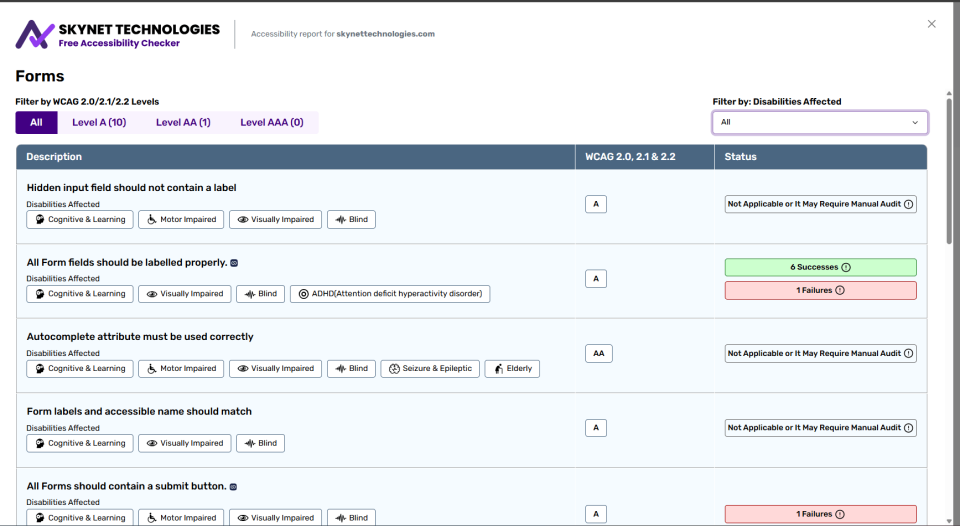Screen dimensions: 960x526
Task: Click the Free Accessibility Checker subtitle
Action: pyautogui.click(x=119, y=43)
